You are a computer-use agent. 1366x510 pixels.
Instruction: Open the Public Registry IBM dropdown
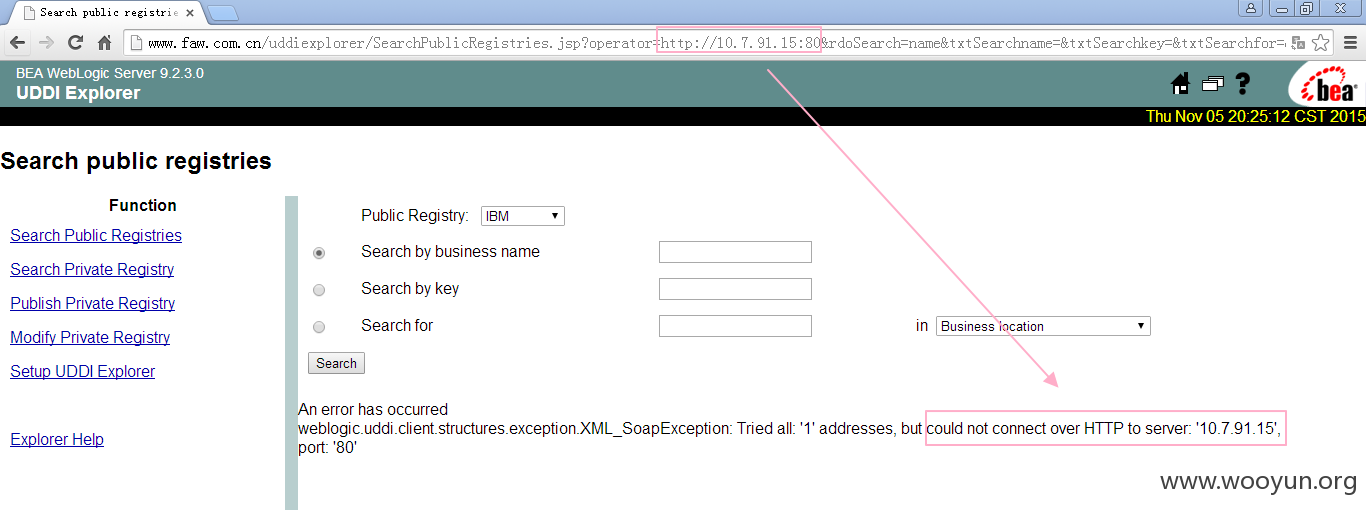pyautogui.click(x=523, y=216)
